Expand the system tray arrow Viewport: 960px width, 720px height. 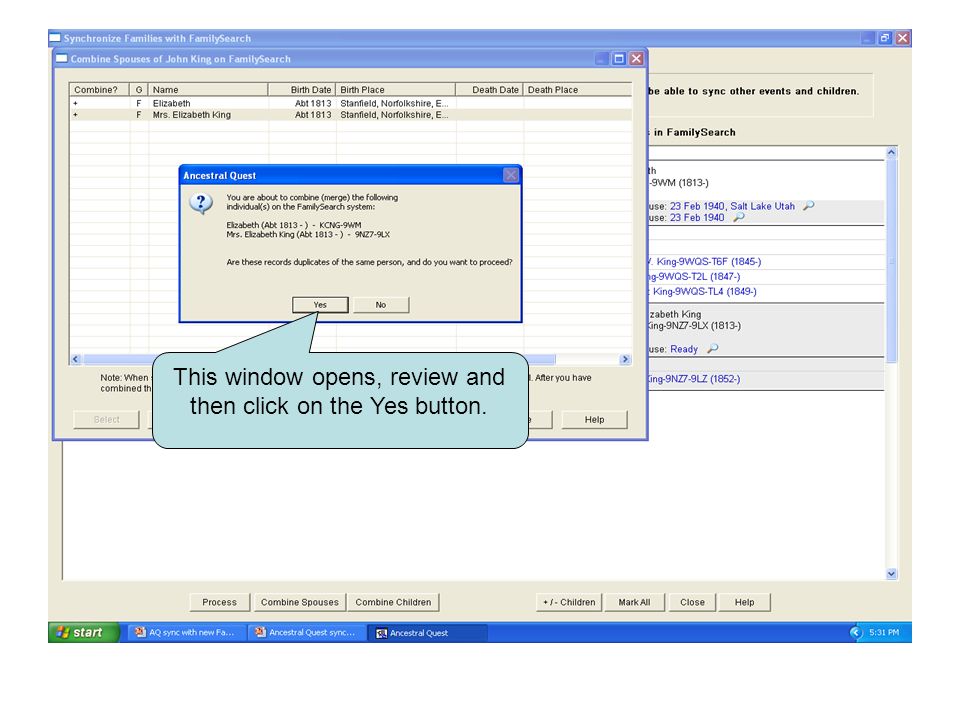pos(855,632)
